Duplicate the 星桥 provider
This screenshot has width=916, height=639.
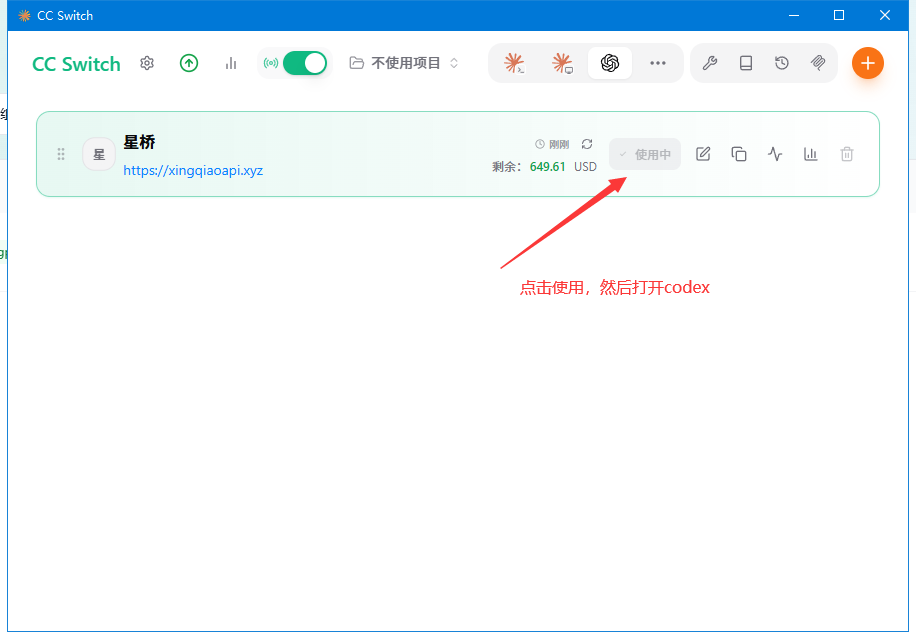click(739, 154)
